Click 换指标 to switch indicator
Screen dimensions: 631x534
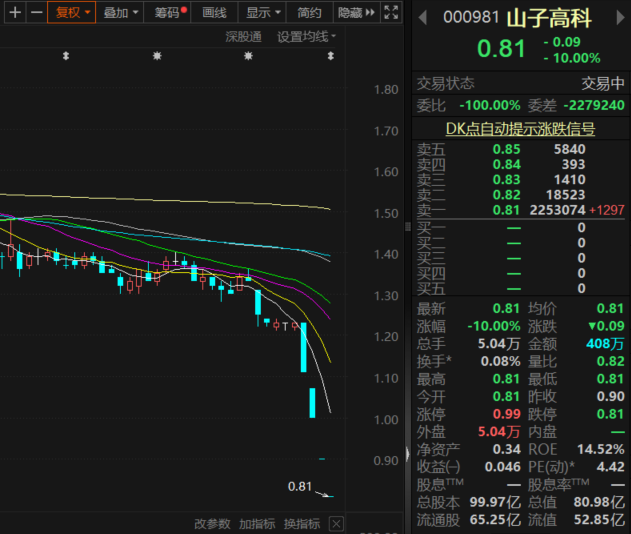tap(302, 524)
